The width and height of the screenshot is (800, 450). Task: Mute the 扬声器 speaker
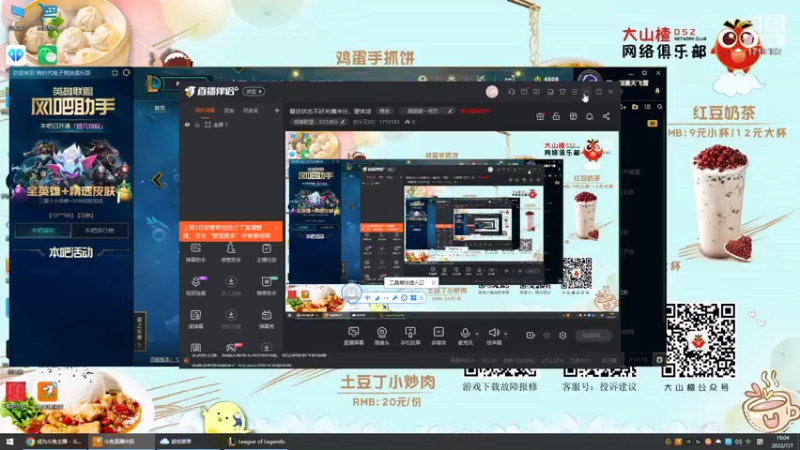(x=493, y=336)
